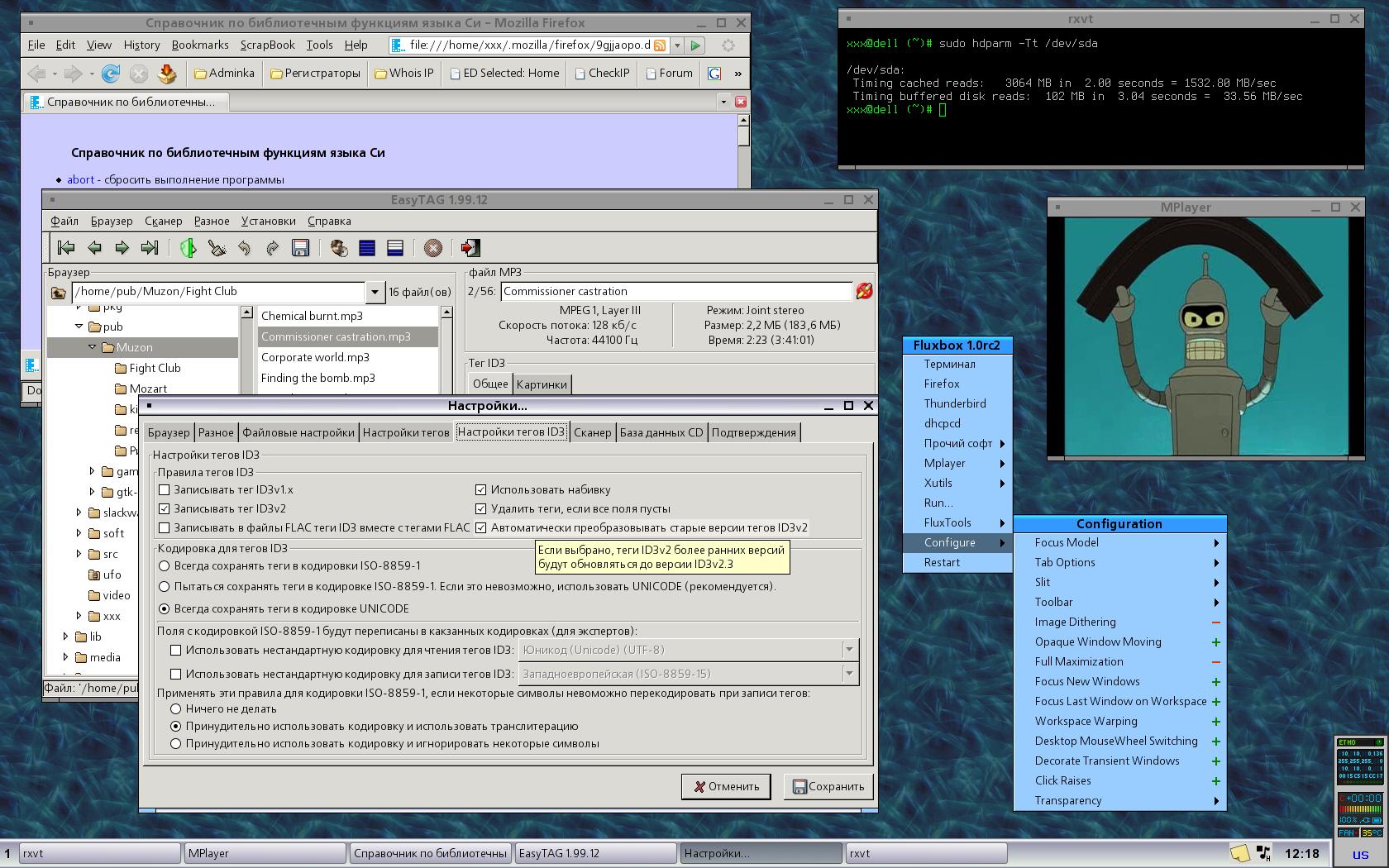Uncheck the Записывать тег ID3v2 checkbox
Viewport: 1389px width, 868px height.
[x=165, y=508]
